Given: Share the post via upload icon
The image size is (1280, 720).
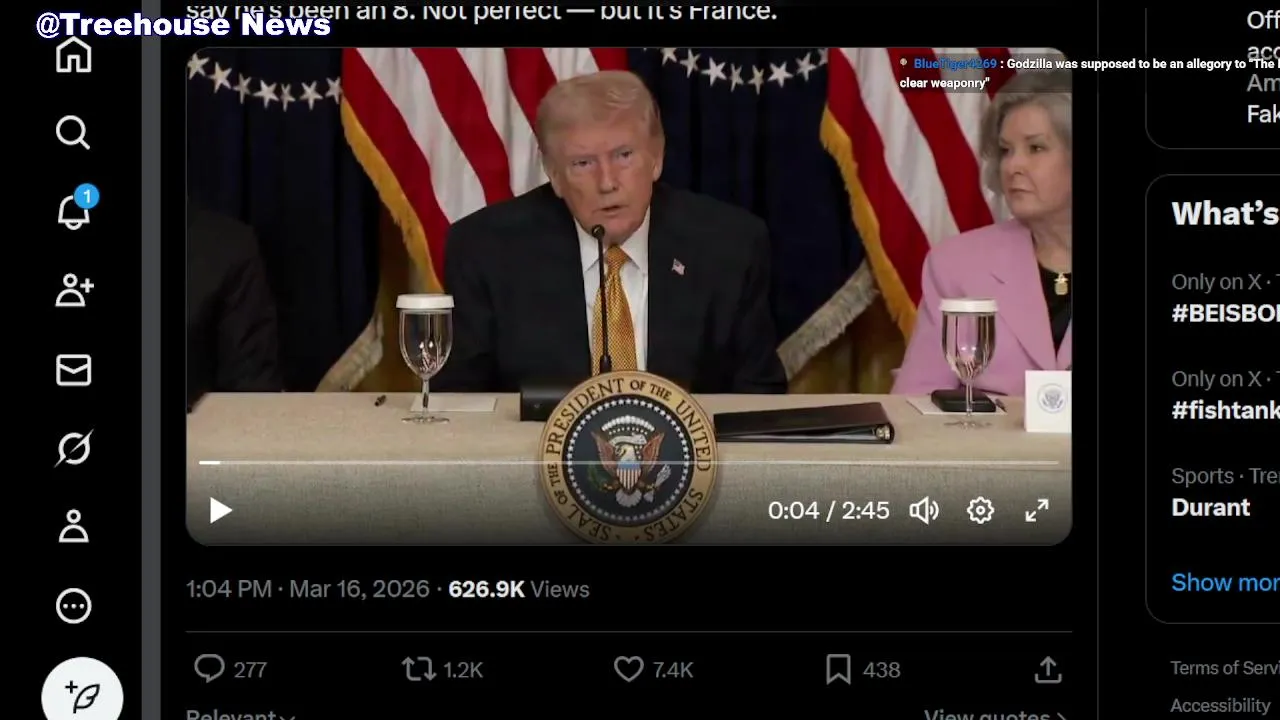Looking at the screenshot, I should point(1048,669).
